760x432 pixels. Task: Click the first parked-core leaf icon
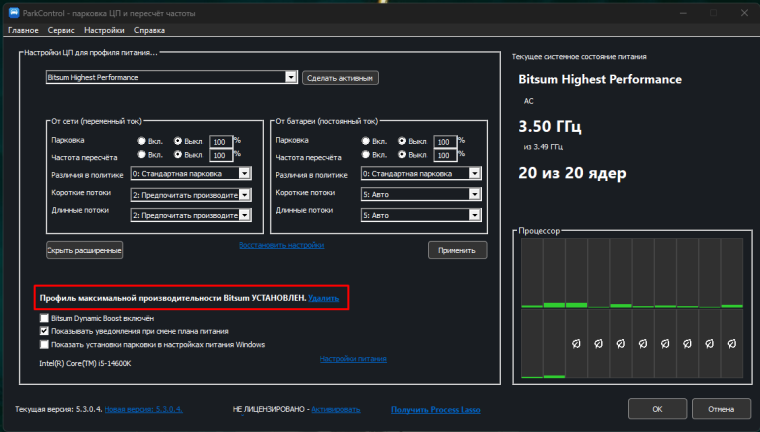click(576, 344)
